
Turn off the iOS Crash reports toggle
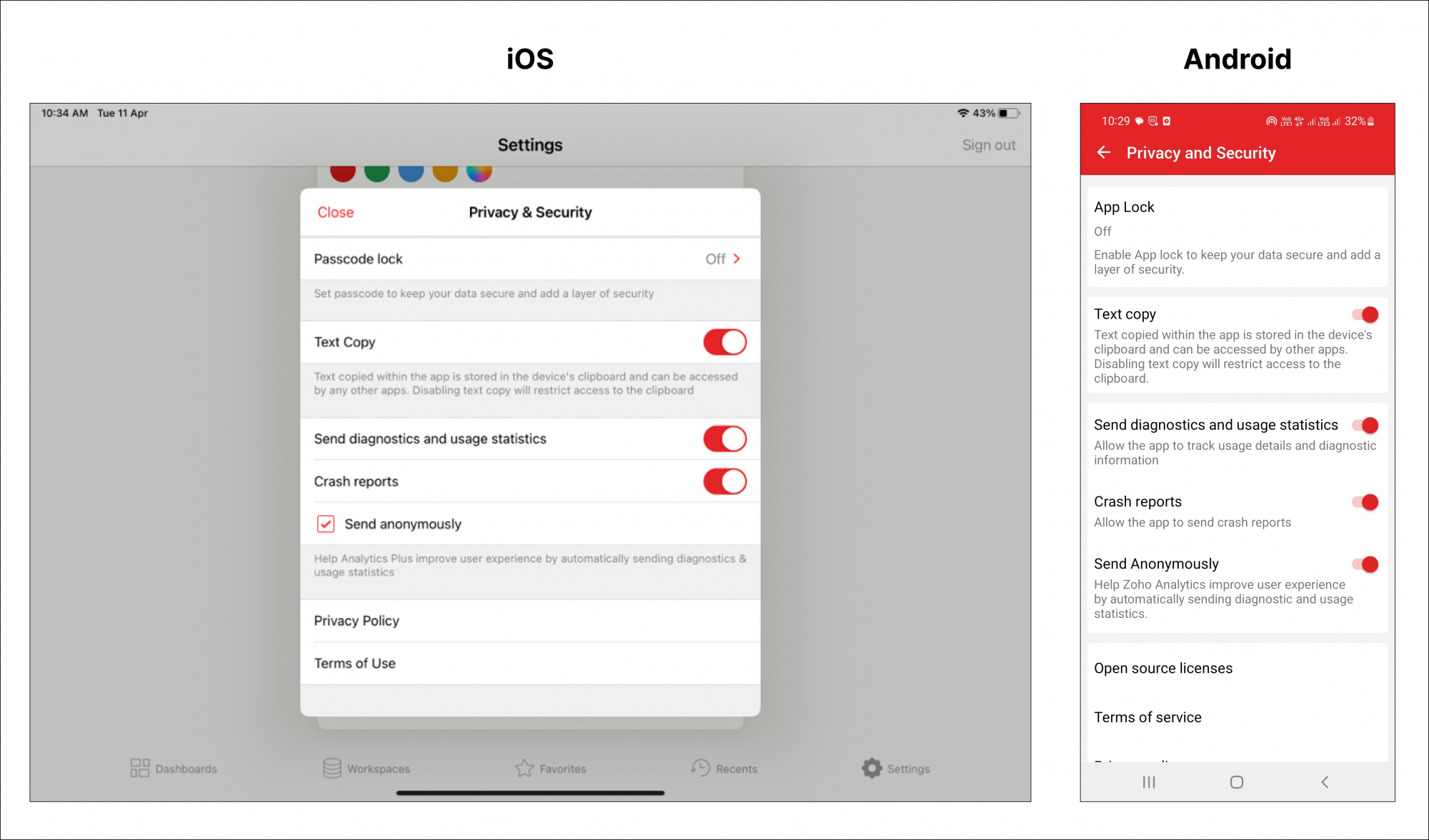pos(725,481)
